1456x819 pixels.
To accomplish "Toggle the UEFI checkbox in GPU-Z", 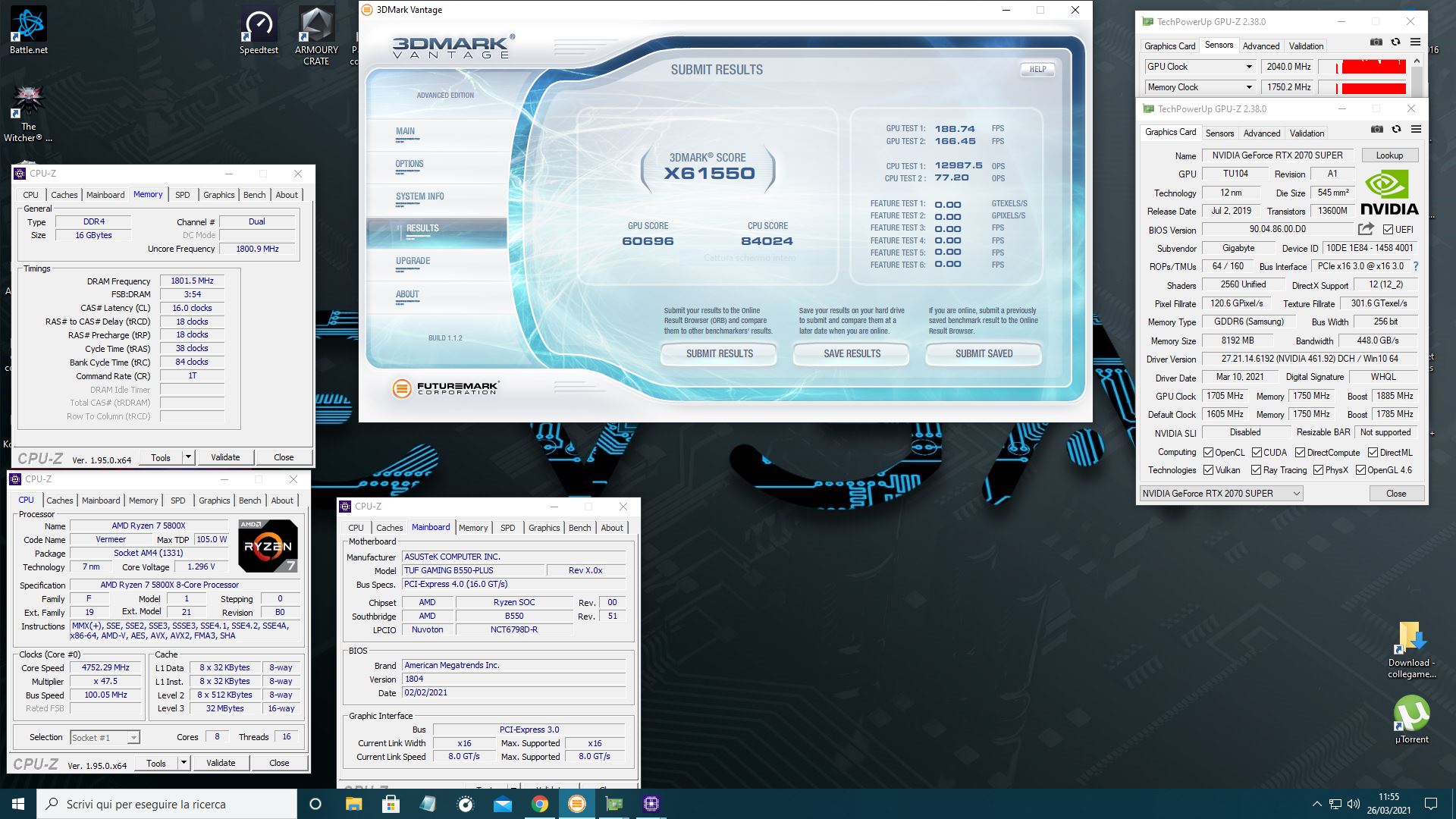I will 1388,230.
